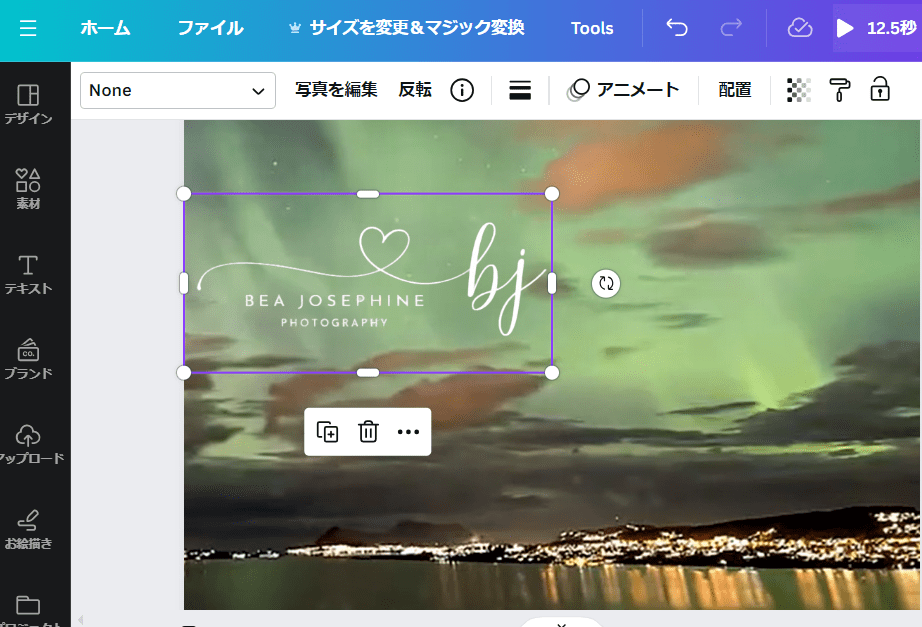922x627 pixels.
Task: Show image info icon
Action: (x=462, y=91)
